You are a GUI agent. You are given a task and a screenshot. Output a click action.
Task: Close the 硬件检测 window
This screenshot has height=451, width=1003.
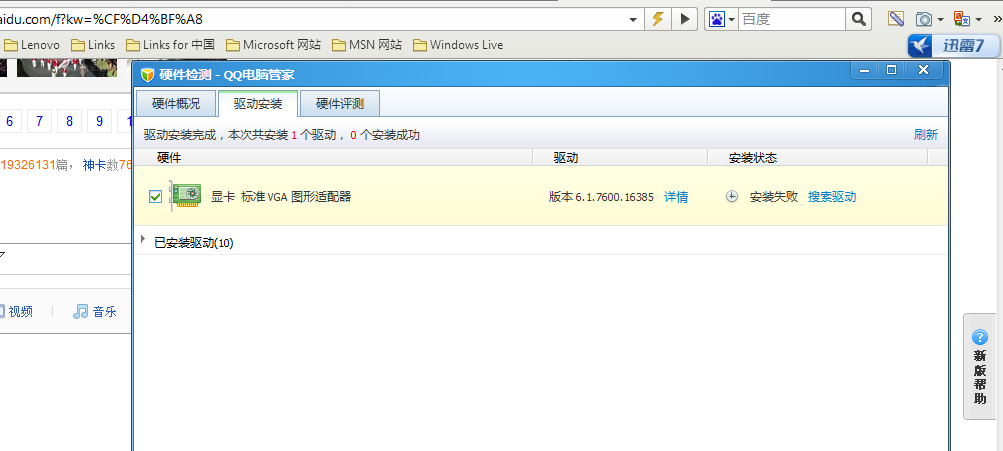coord(923,70)
